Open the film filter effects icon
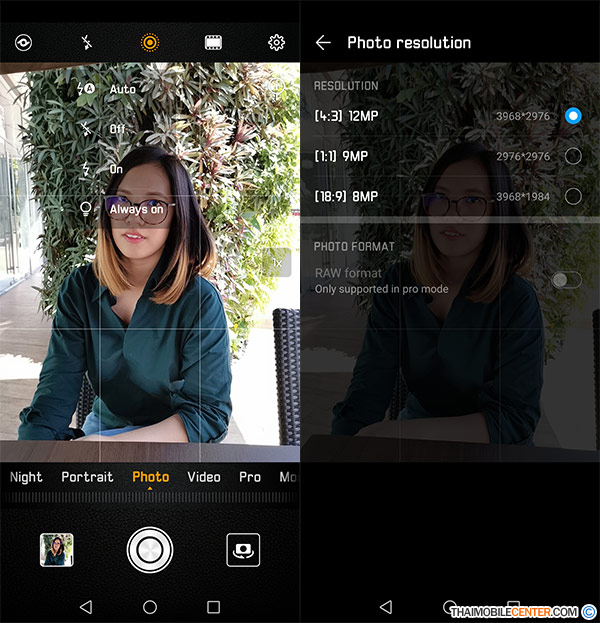 coord(213,43)
